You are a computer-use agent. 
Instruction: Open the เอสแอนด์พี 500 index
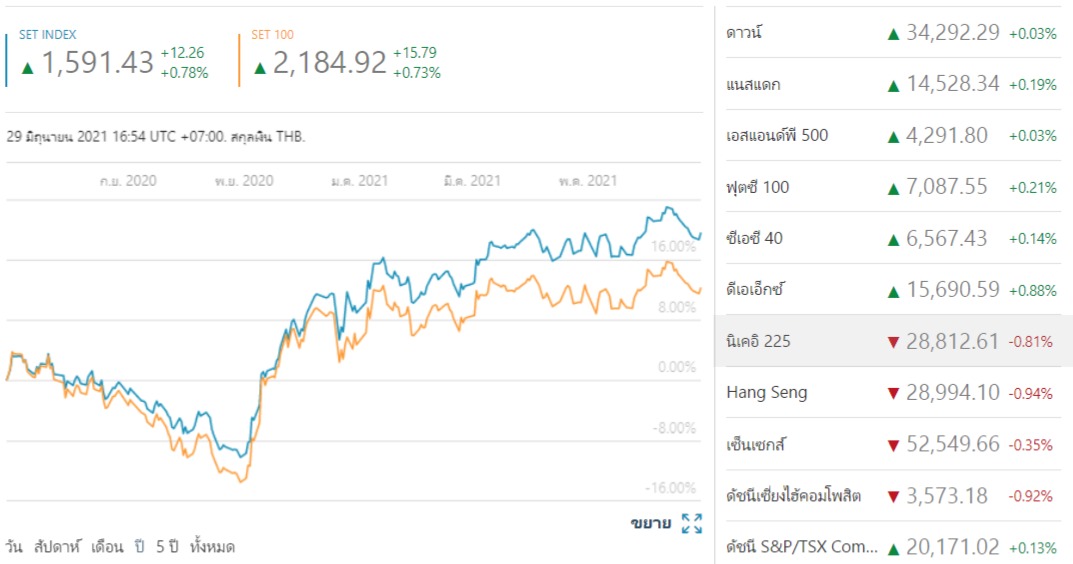(777, 135)
